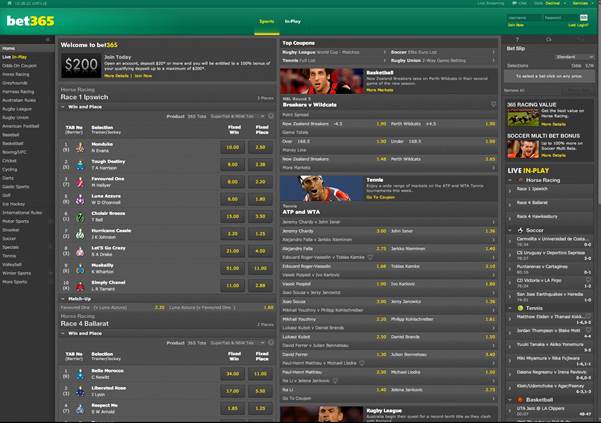This screenshot has width=601, height=423.
Task: Click Simply Chanel fixed place odds 2.80
Action: tap(260, 285)
